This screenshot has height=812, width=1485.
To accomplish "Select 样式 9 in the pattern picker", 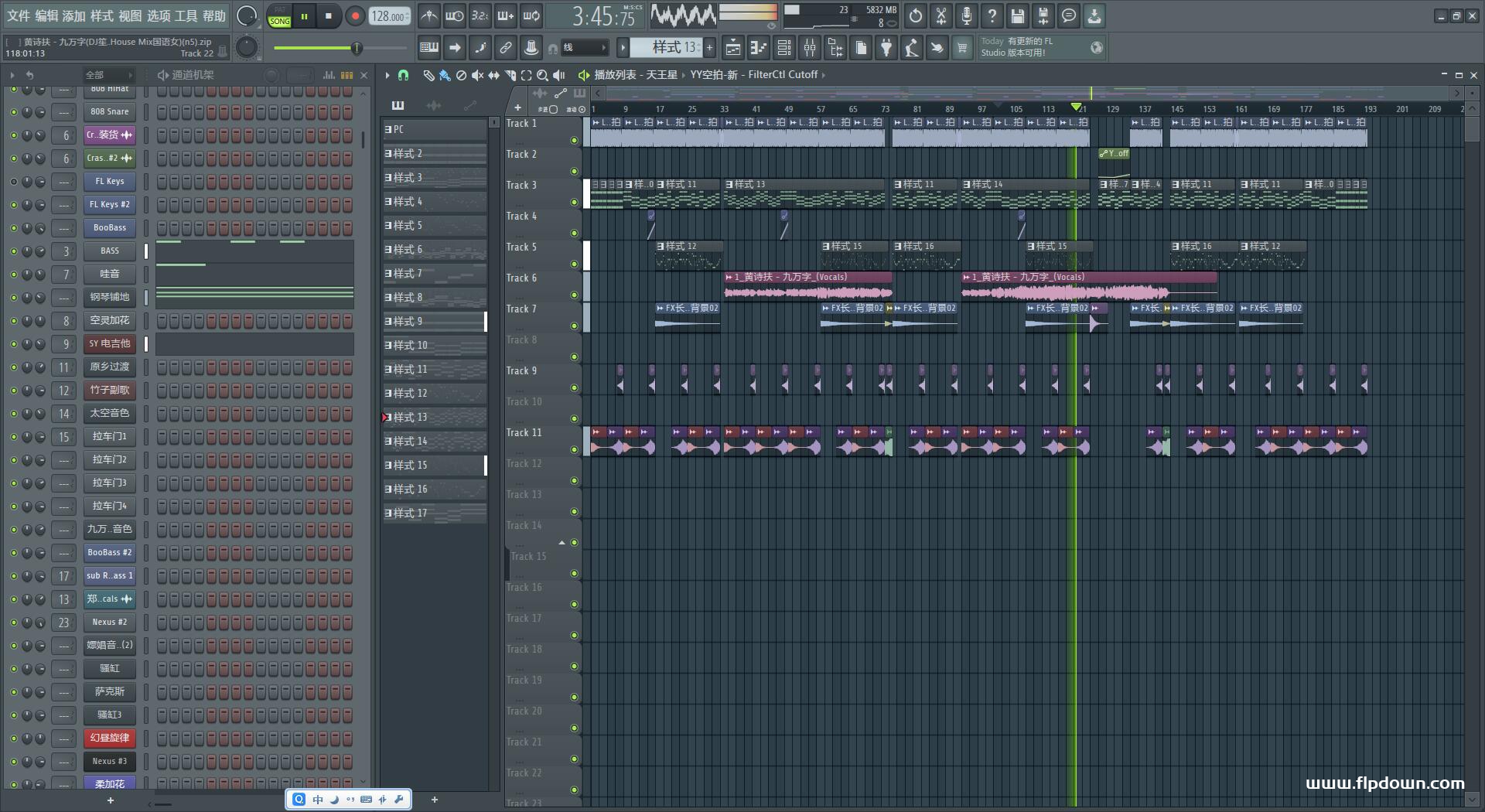I will click(435, 322).
